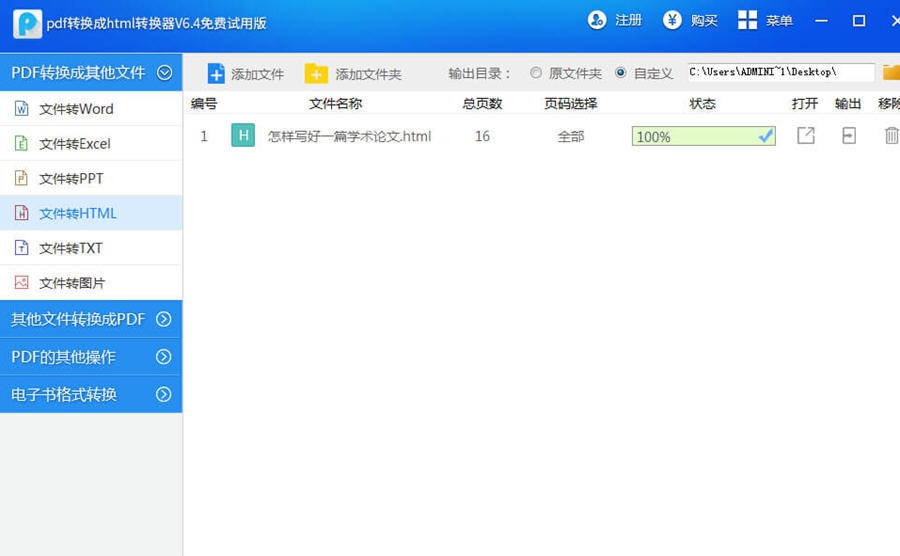This screenshot has width=900, height=556.
Task: Select the 原文件夹 radio option
Action: coord(536,73)
